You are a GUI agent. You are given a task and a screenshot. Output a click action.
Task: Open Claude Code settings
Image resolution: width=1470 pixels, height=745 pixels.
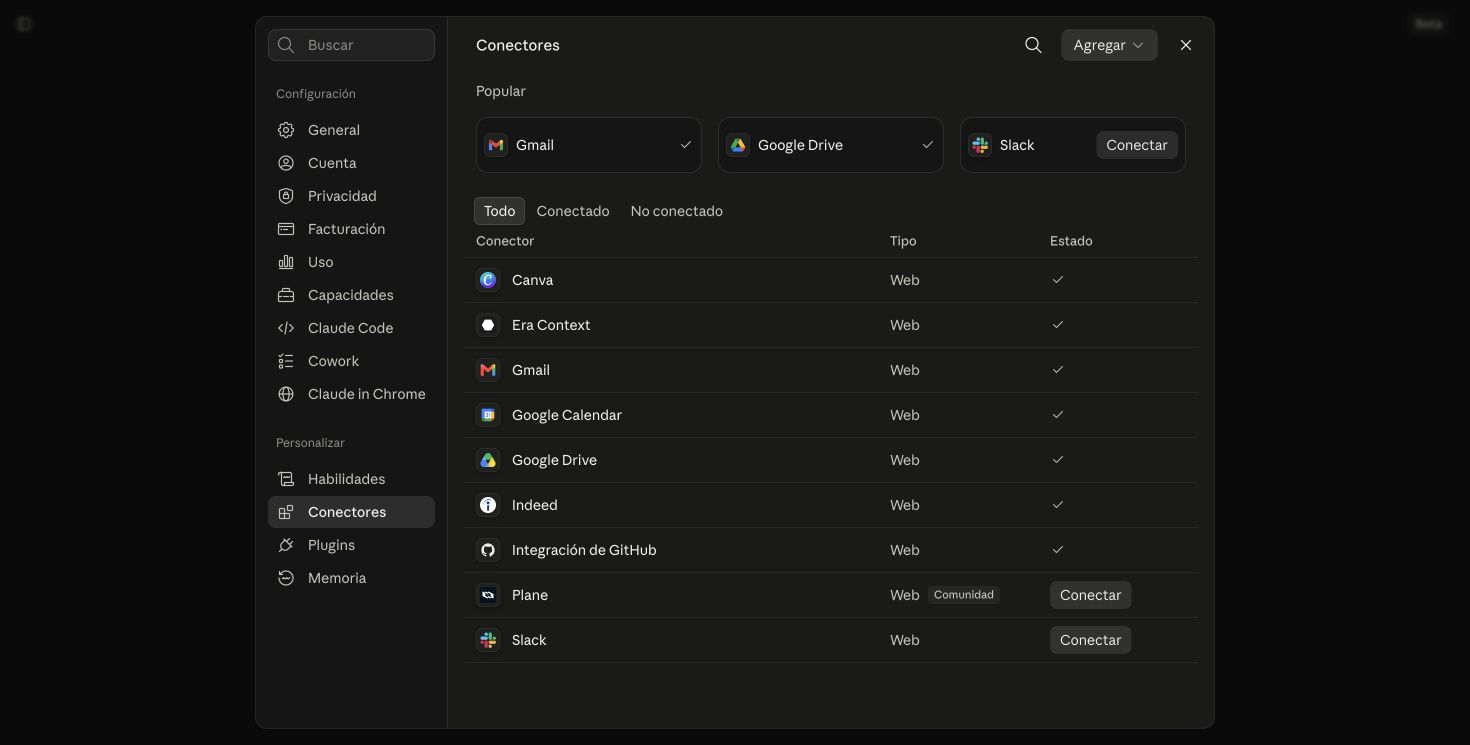[351, 328]
